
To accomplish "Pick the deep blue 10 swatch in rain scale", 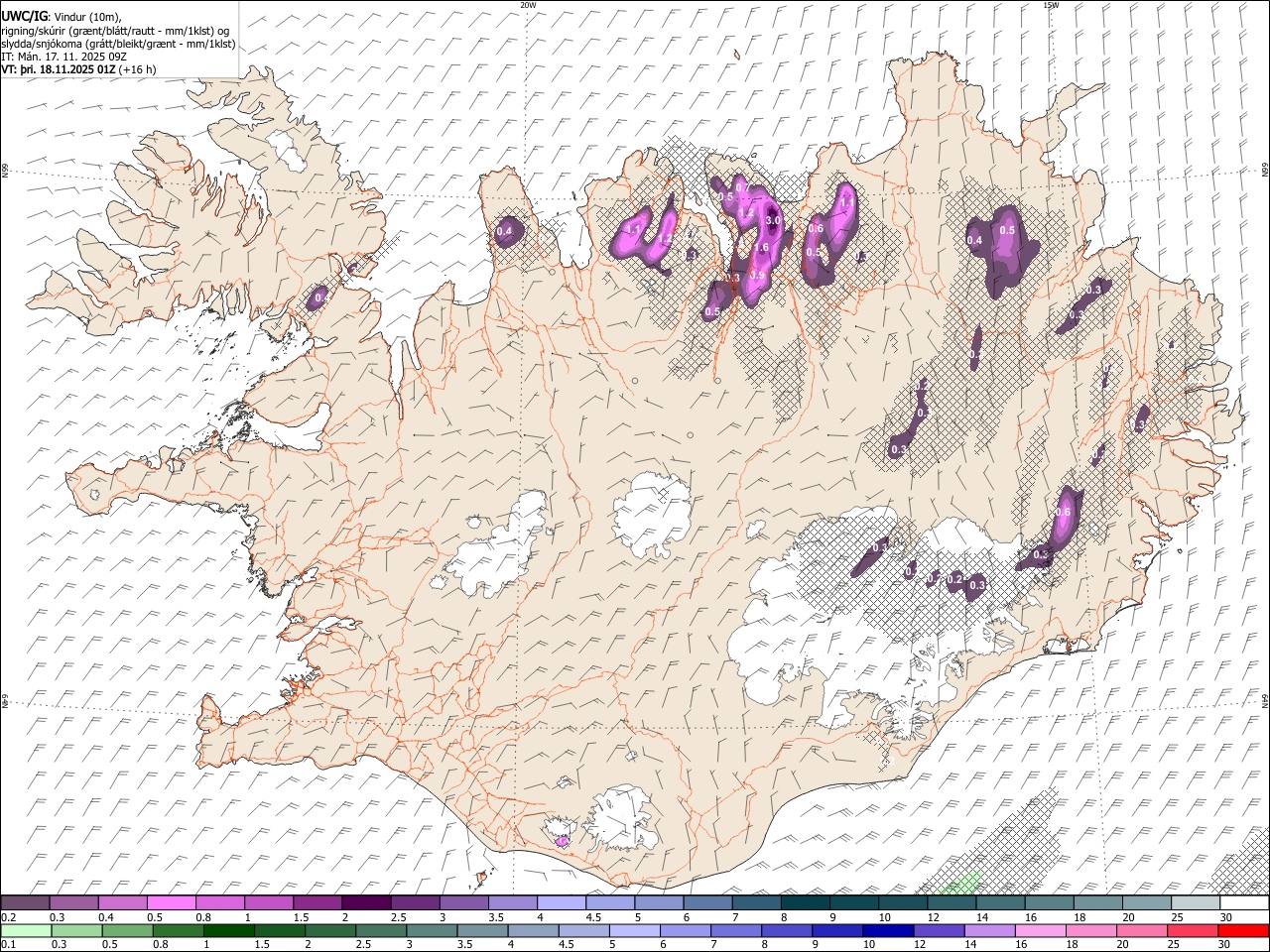I will pyautogui.click(x=887, y=931).
